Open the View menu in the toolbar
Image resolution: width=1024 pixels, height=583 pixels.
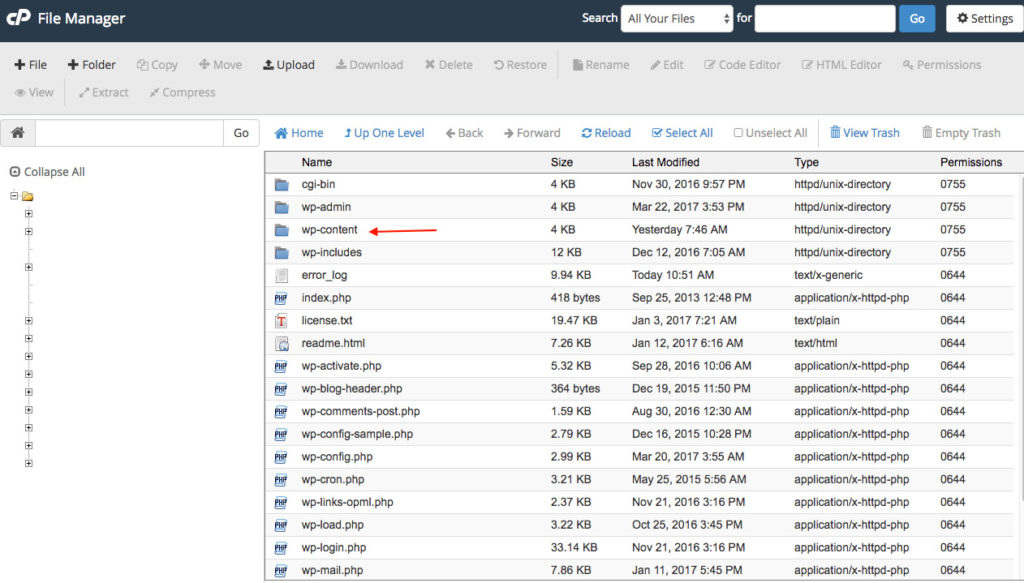point(34,92)
